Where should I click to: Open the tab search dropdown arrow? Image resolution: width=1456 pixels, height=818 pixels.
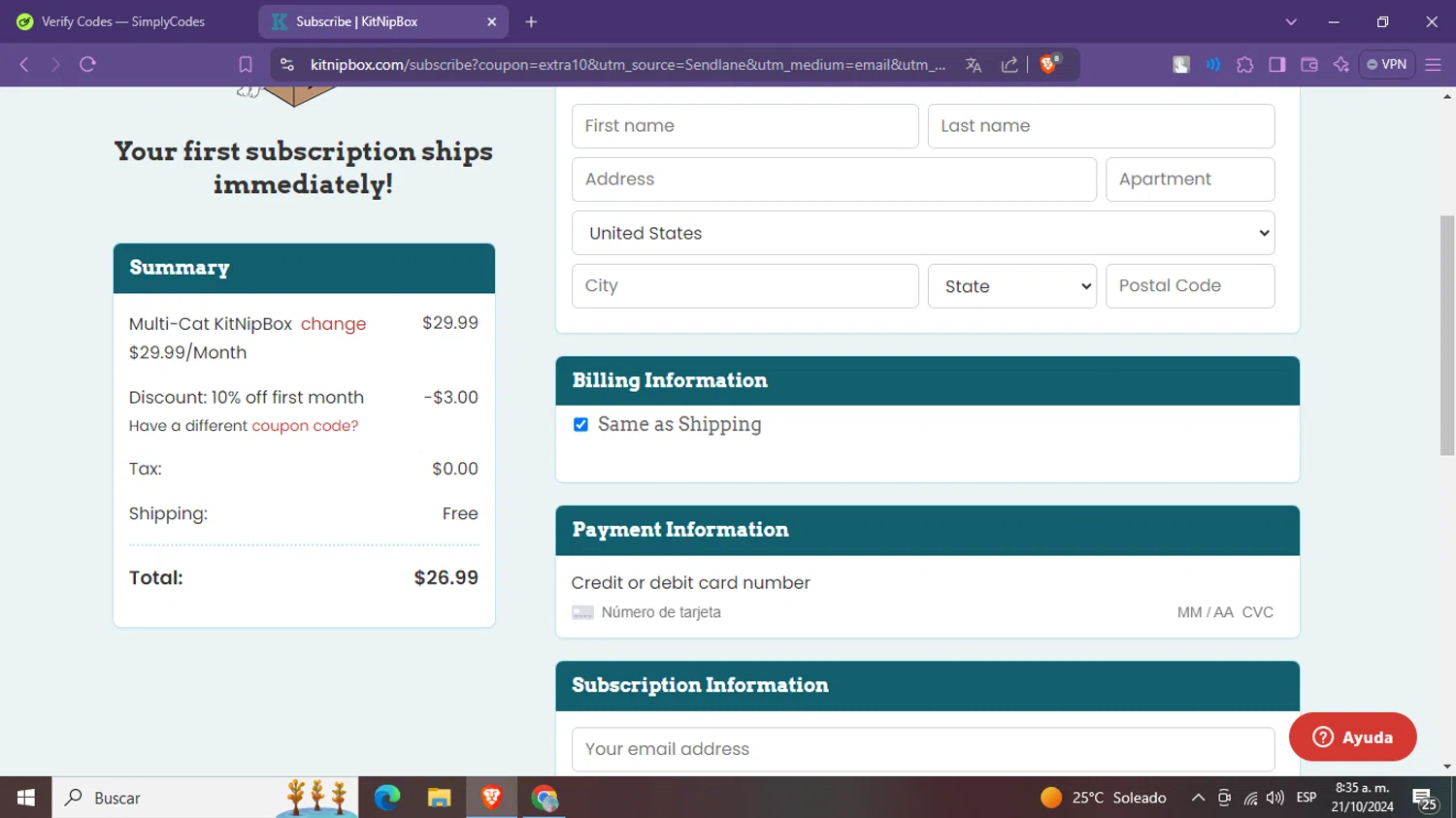tap(1291, 21)
